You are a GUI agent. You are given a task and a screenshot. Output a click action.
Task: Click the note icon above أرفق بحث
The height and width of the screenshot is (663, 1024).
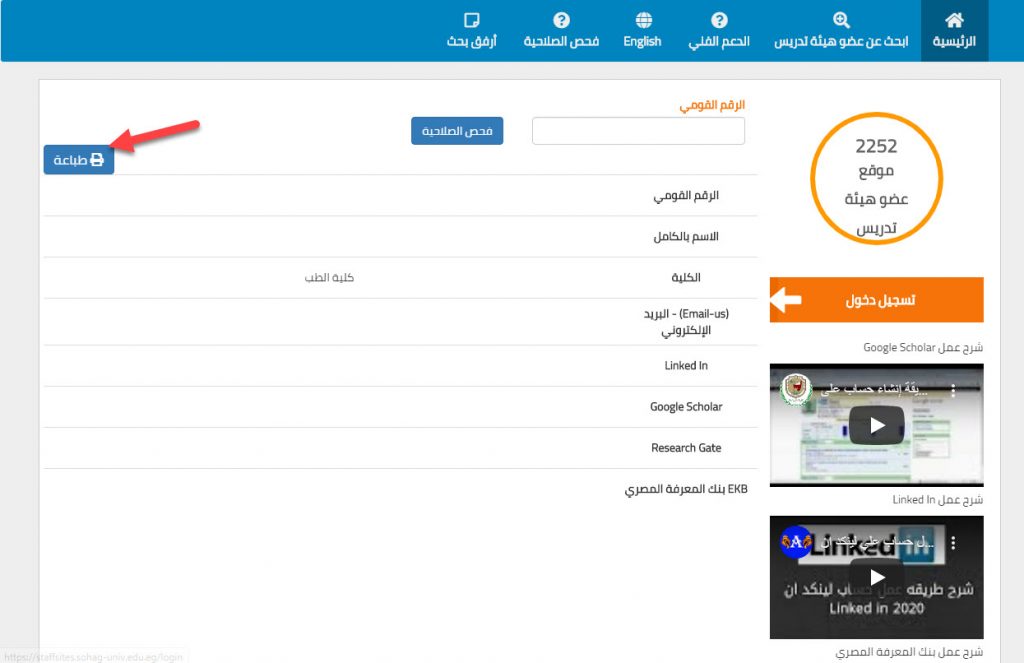coord(472,20)
